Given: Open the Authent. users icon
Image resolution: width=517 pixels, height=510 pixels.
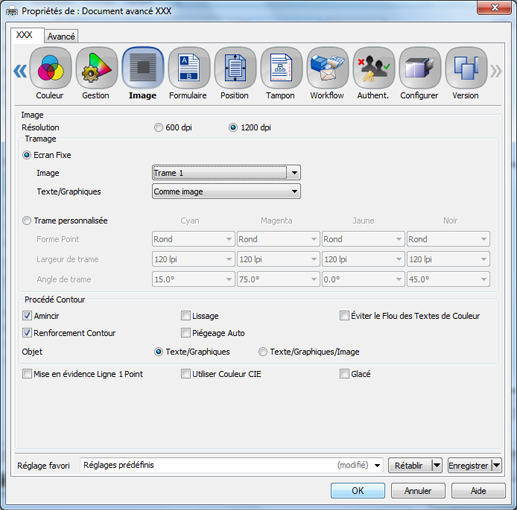Looking at the screenshot, I should pos(374,68).
